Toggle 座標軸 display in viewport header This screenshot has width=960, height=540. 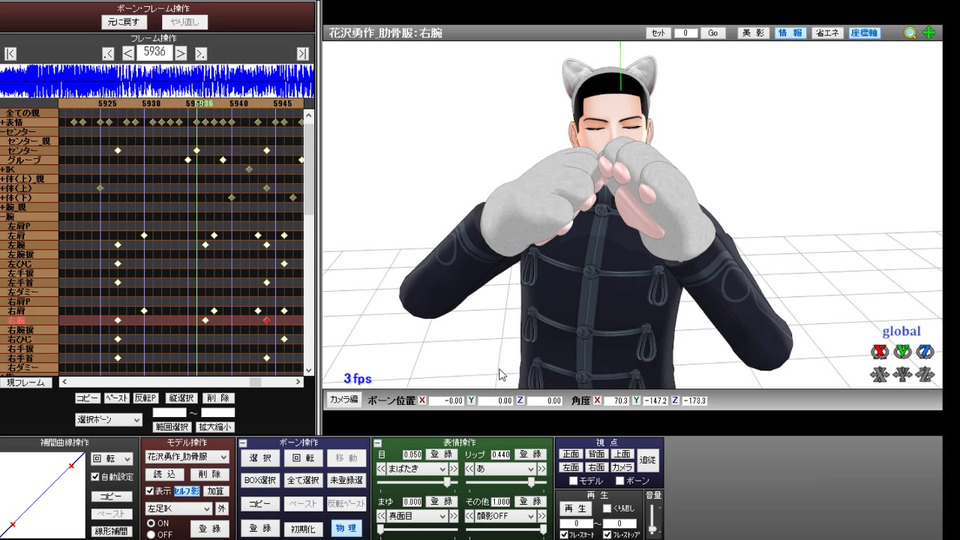[x=864, y=33]
